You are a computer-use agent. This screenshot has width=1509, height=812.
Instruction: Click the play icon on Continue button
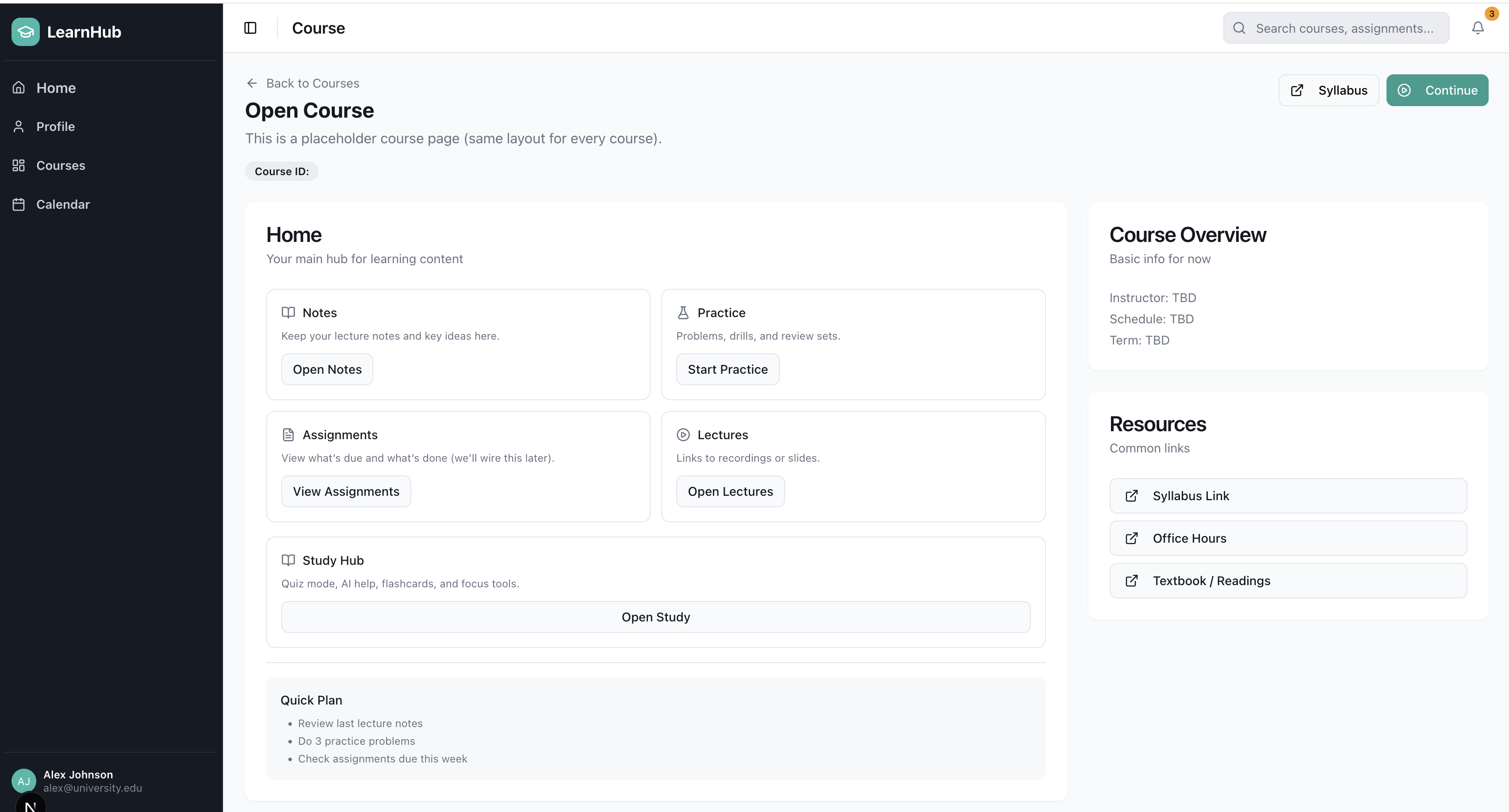(x=1404, y=90)
